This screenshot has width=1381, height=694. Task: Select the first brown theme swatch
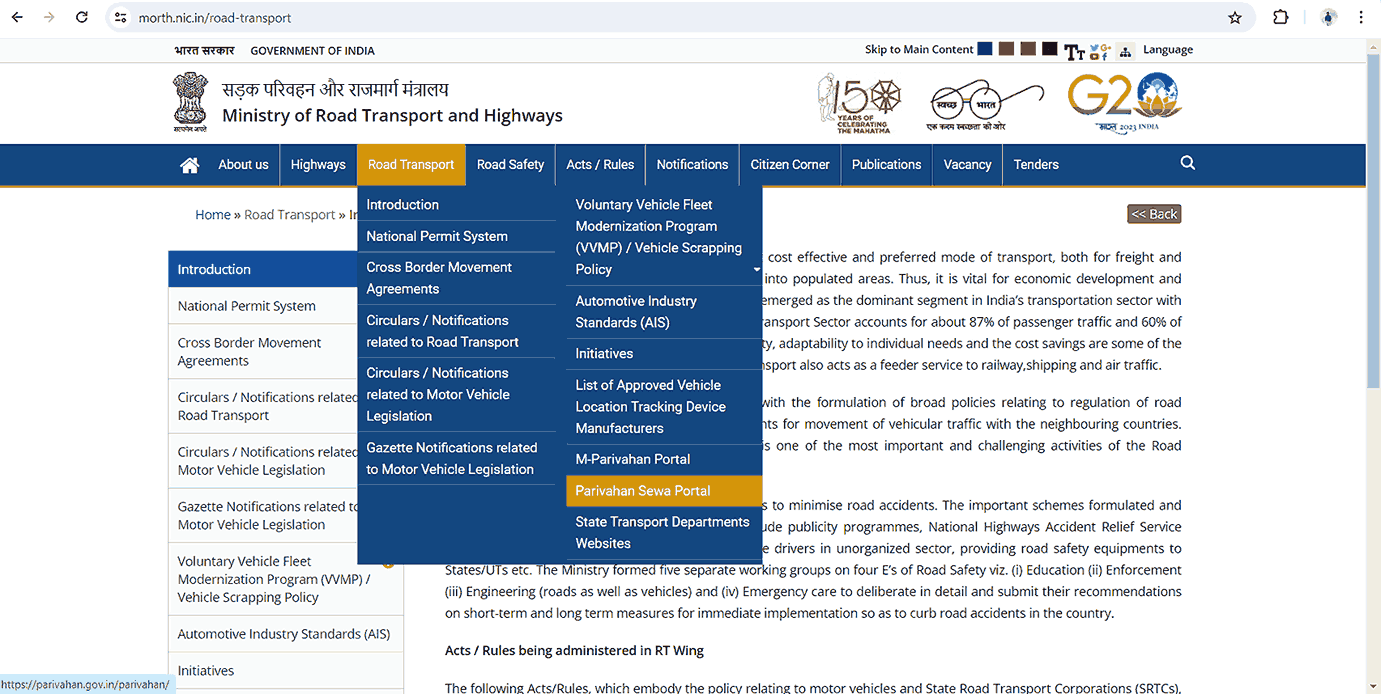[x=1006, y=49]
